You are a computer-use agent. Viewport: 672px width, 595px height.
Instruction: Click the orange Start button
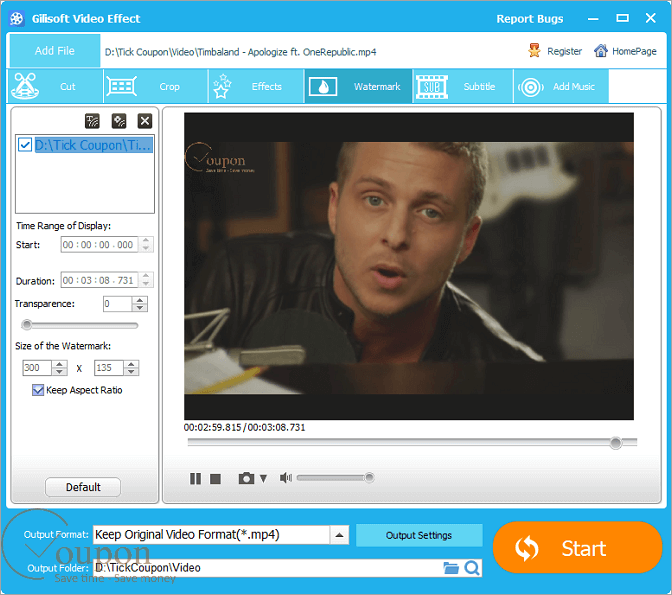pos(578,547)
